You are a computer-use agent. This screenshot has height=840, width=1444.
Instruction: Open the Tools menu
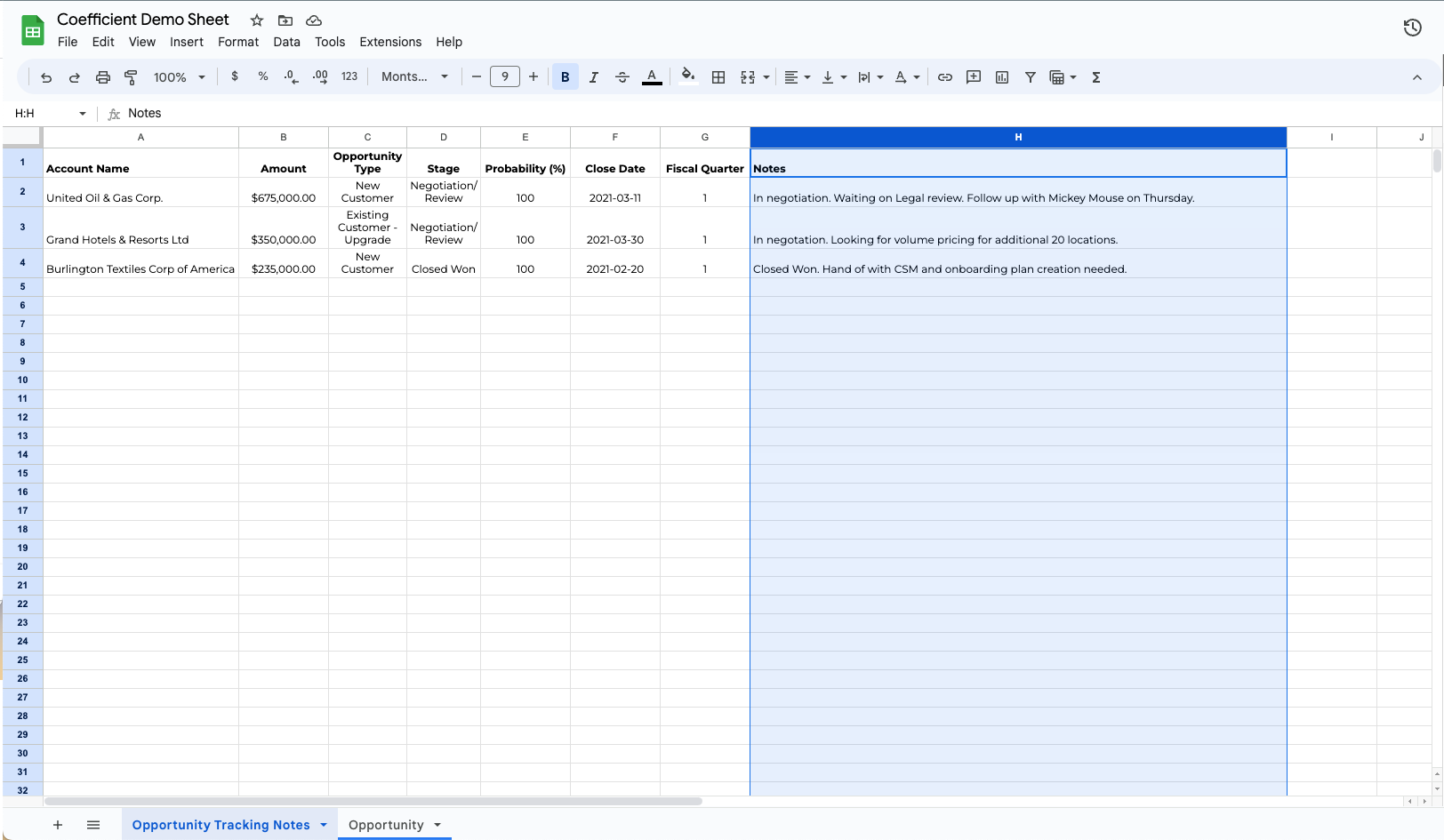tap(330, 42)
